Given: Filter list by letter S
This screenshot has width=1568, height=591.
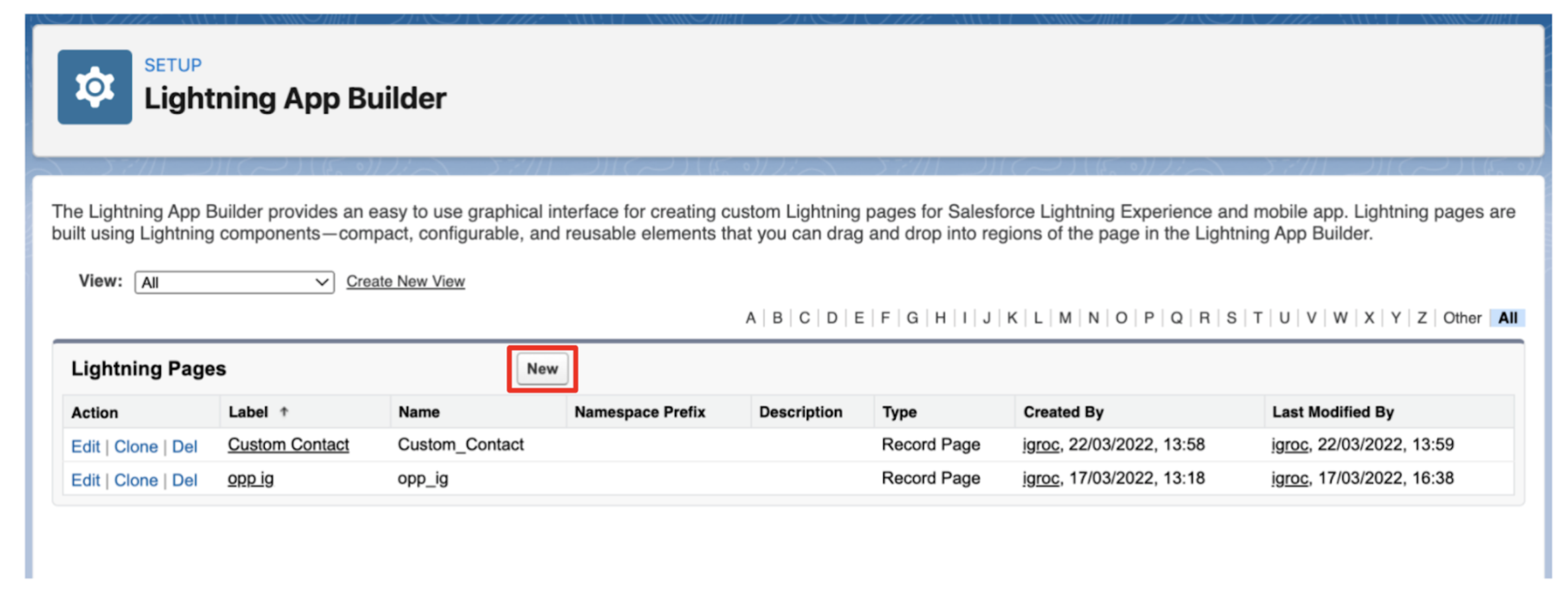Looking at the screenshot, I should click(x=1231, y=318).
